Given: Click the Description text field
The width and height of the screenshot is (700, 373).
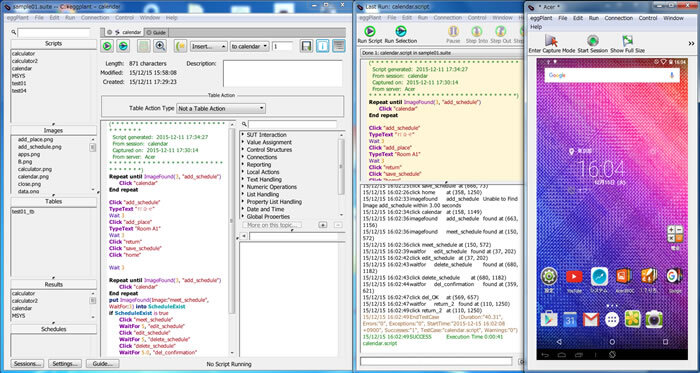Looking at the screenshot, I should click(x=282, y=73).
